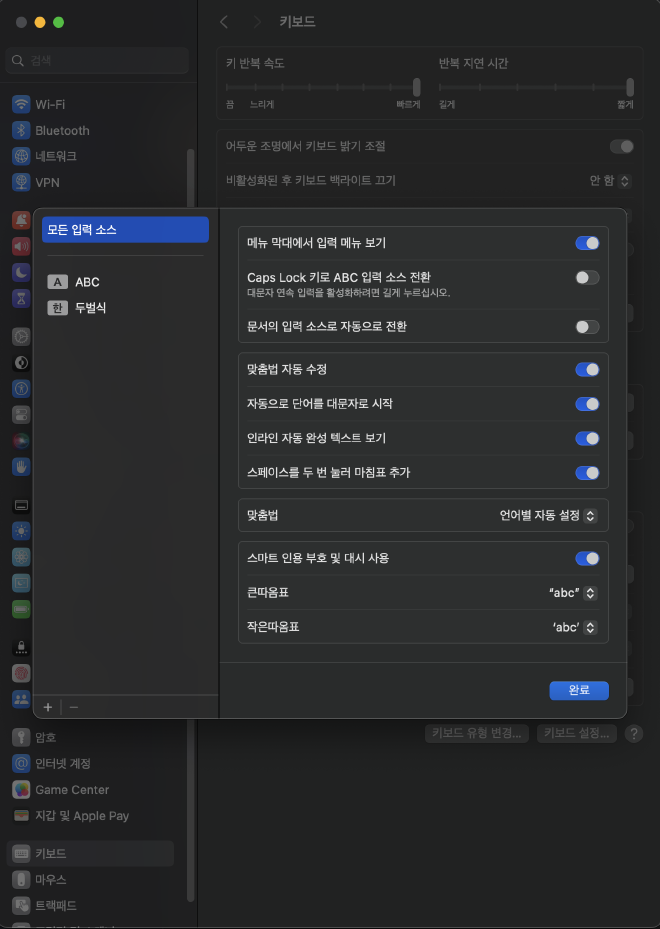Go back with the left chevron

[x=223, y=22]
